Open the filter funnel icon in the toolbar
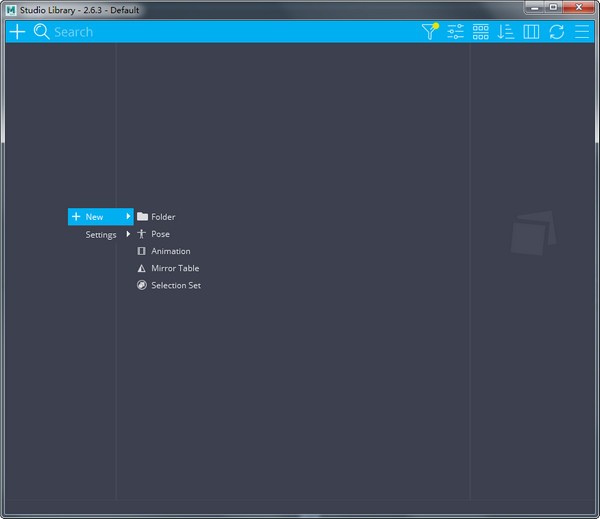The width and height of the screenshot is (600, 519). (x=429, y=32)
